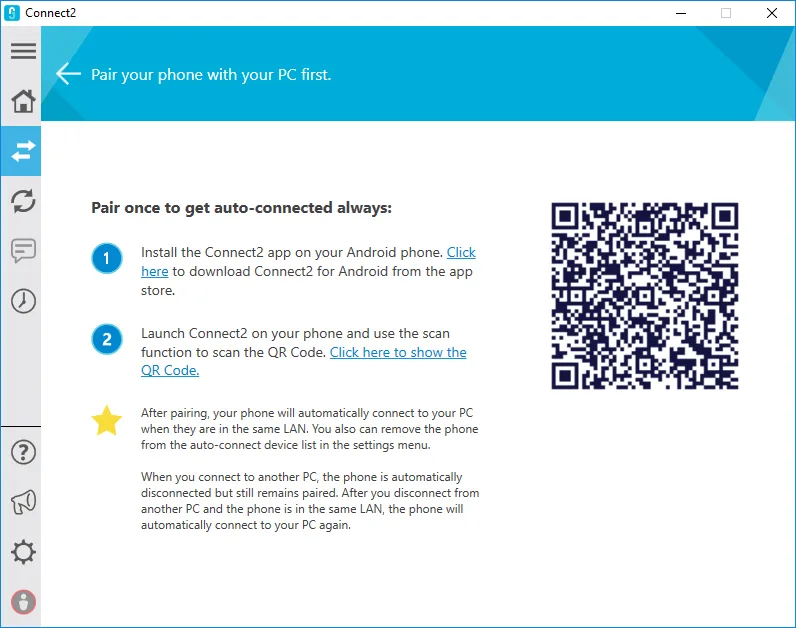
Task: Open the sync circular arrows icon
Action: [x=23, y=201]
